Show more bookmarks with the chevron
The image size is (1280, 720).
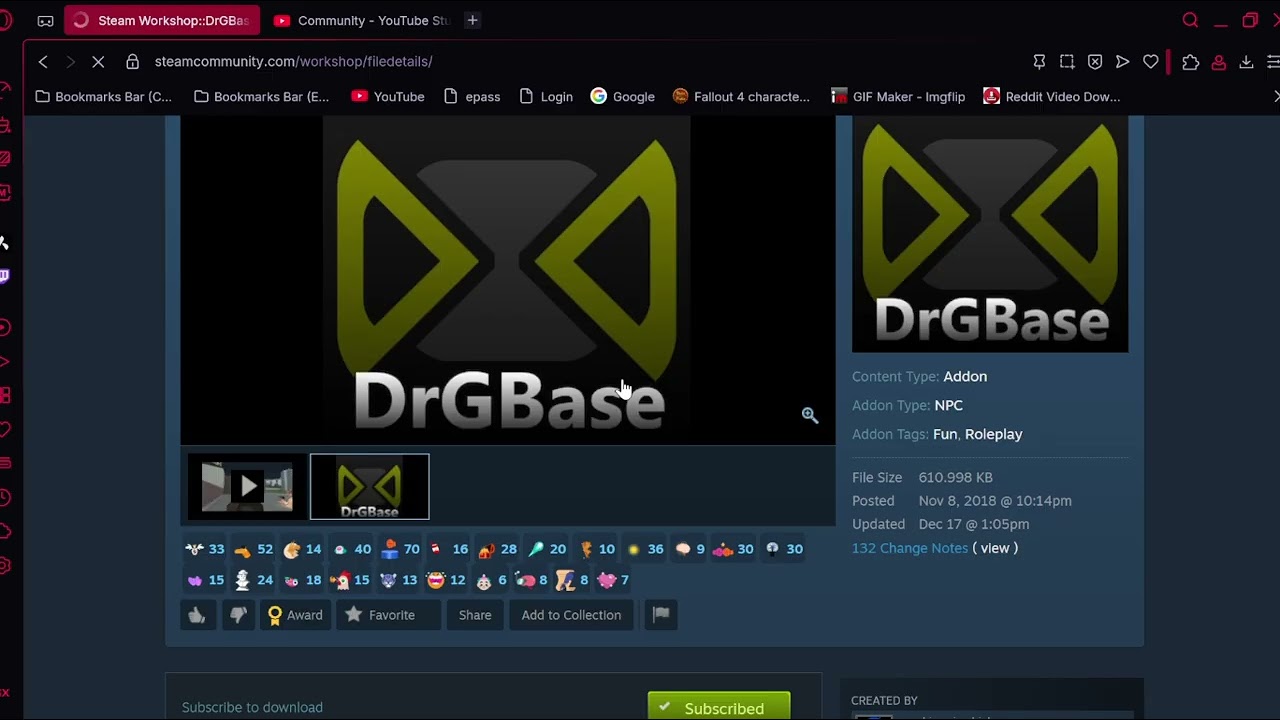click(x=1276, y=97)
